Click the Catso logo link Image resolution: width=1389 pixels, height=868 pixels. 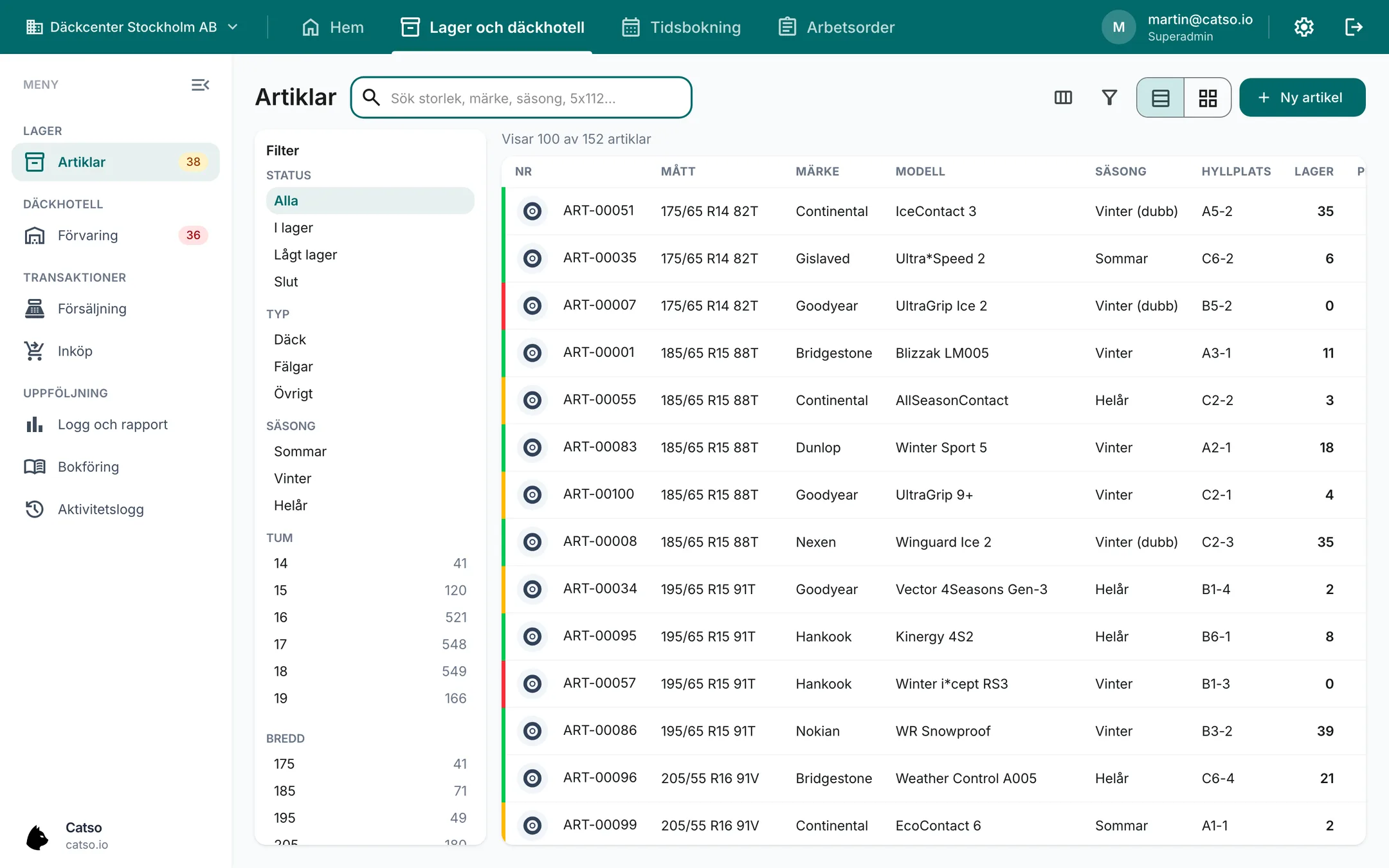point(68,836)
